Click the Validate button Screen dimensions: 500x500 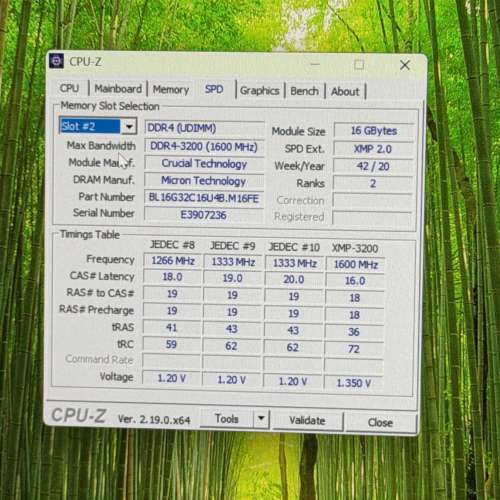click(307, 420)
